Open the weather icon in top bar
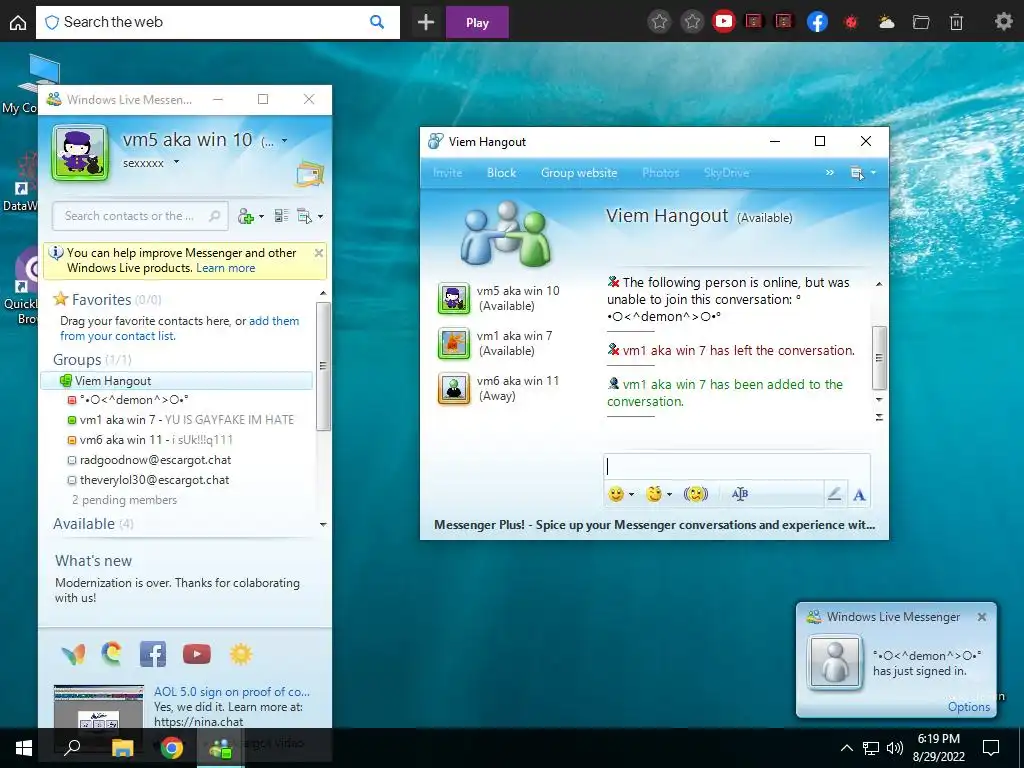 [886, 22]
